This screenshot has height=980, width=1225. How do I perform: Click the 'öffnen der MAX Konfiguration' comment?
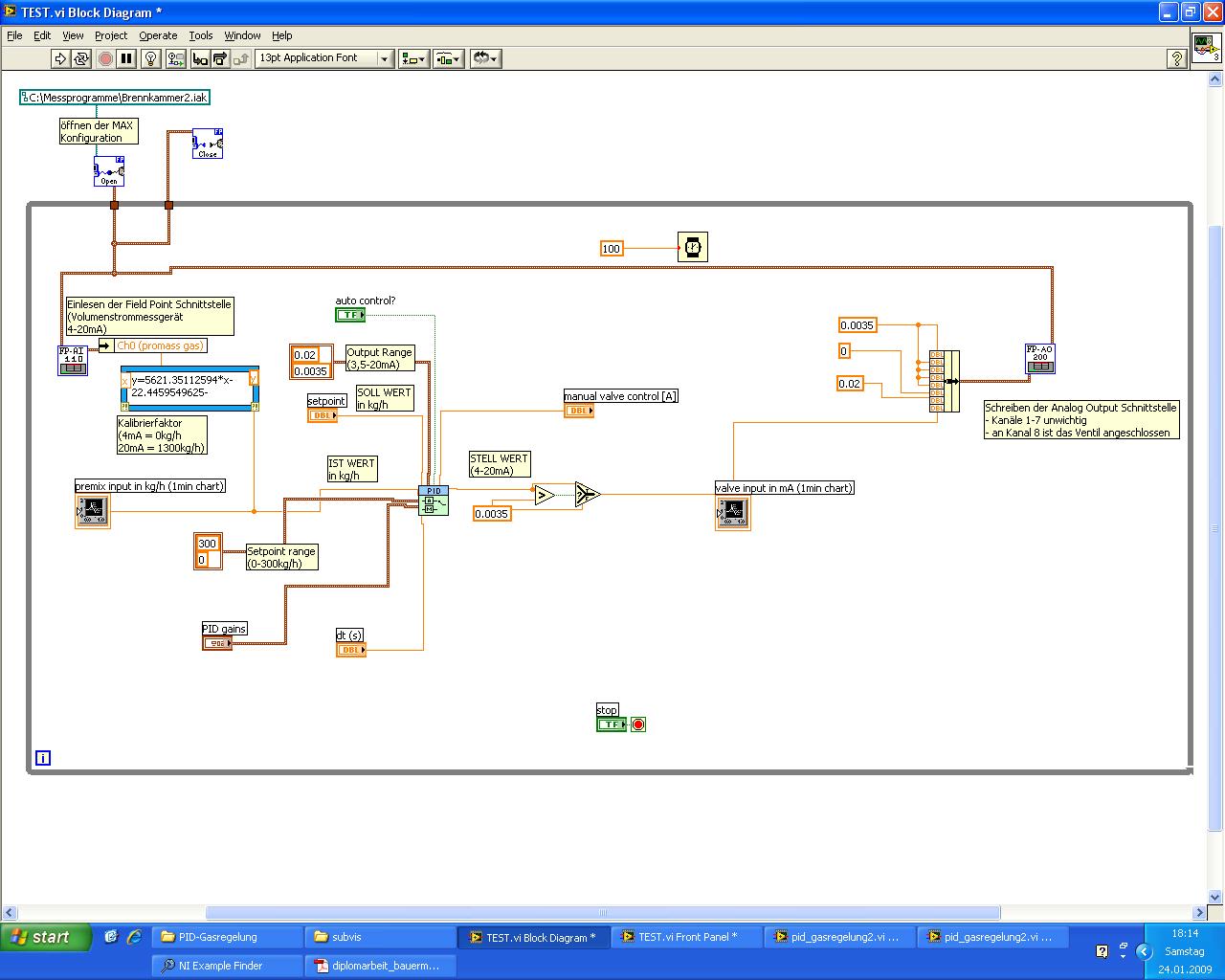98,132
